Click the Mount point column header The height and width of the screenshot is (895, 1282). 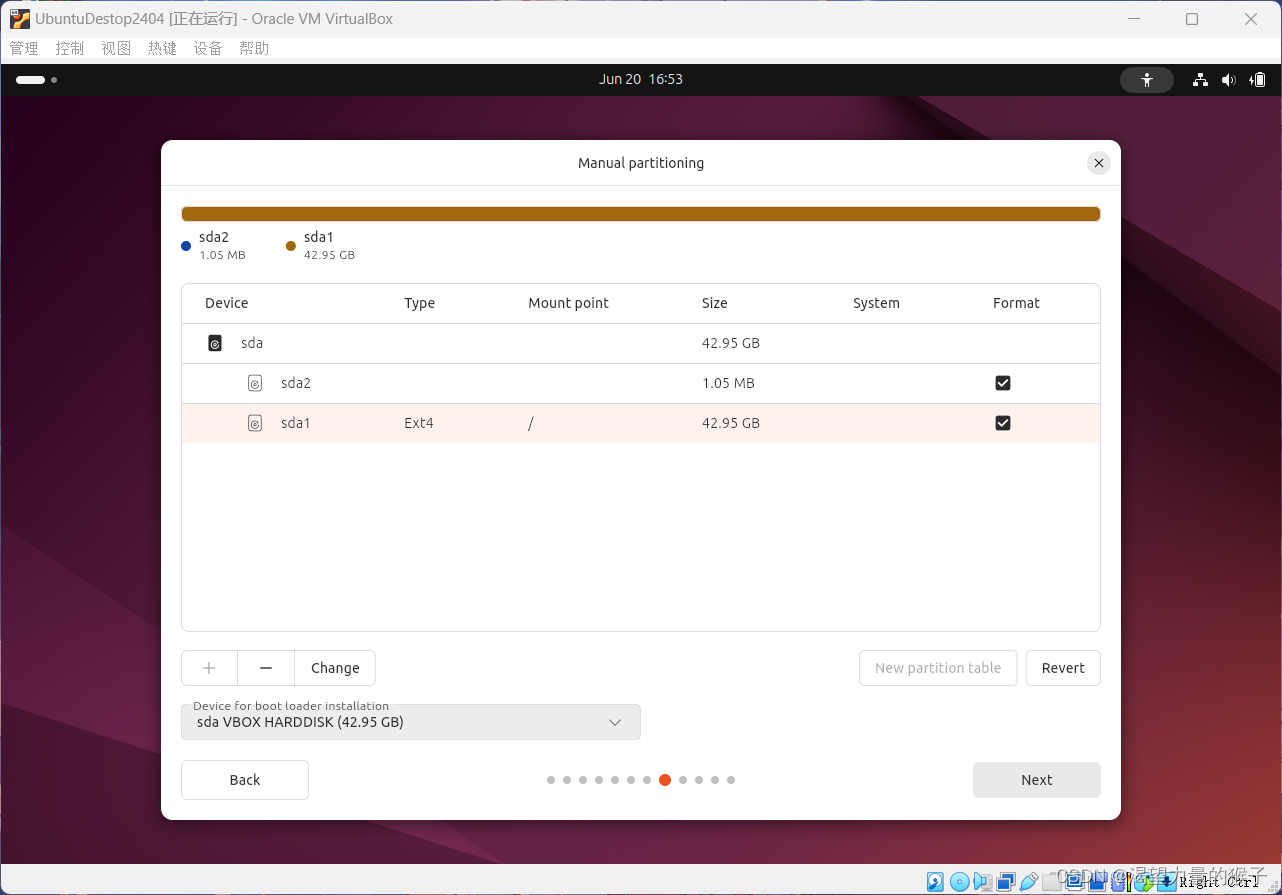tap(569, 303)
